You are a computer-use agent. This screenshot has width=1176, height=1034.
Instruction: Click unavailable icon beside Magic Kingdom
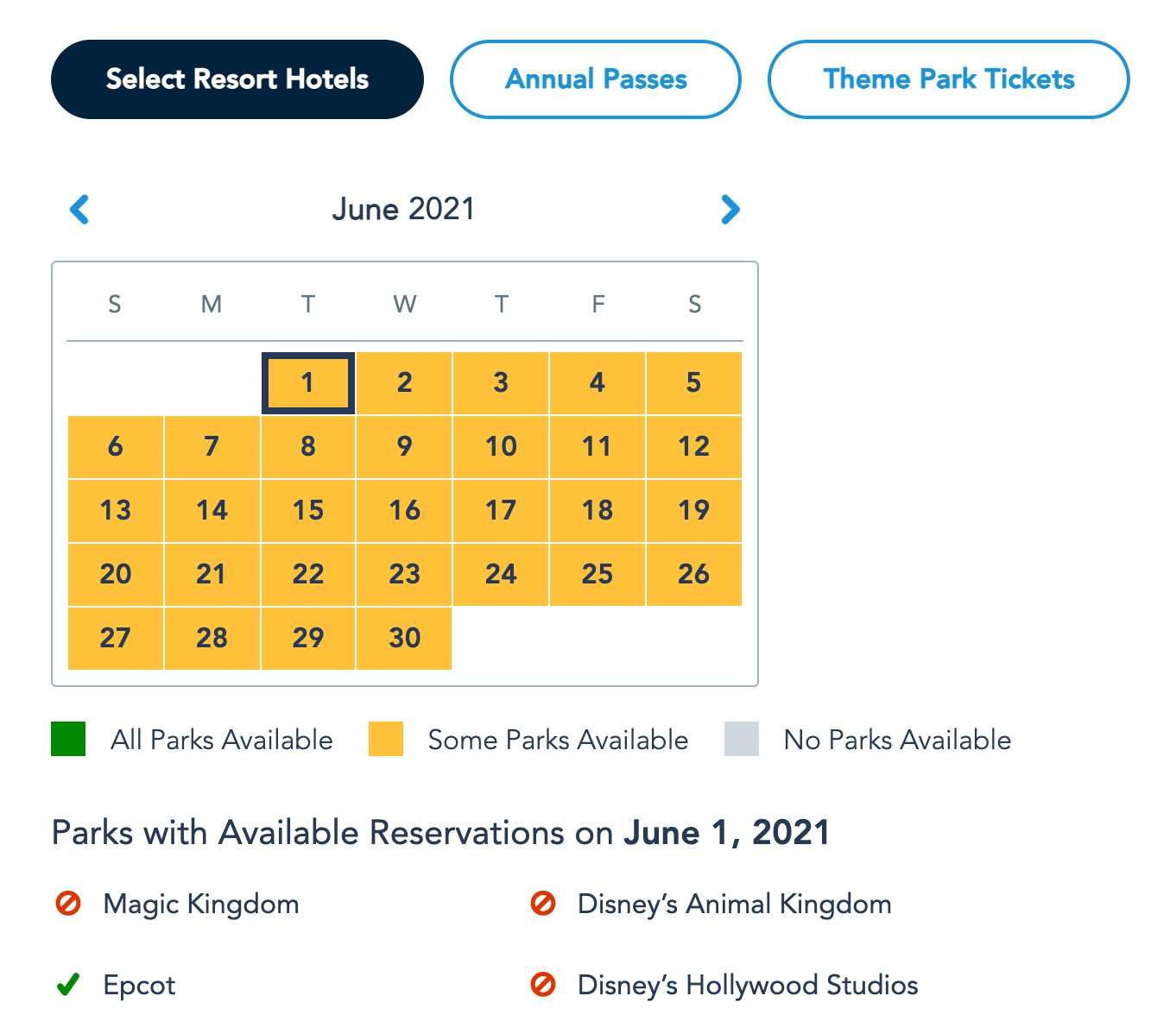68,904
